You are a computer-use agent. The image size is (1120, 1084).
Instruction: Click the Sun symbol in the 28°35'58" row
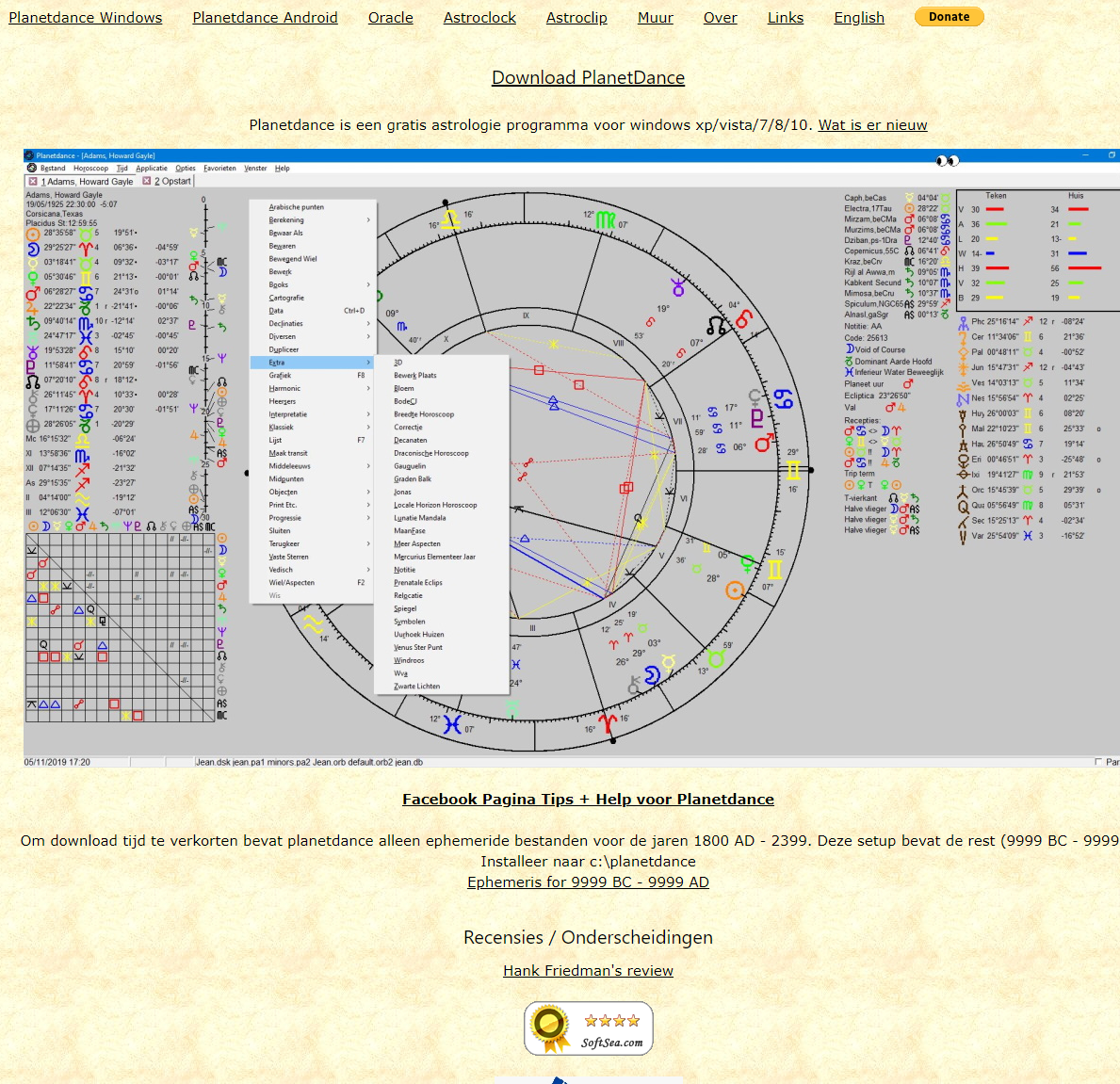(x=33, y=234)
